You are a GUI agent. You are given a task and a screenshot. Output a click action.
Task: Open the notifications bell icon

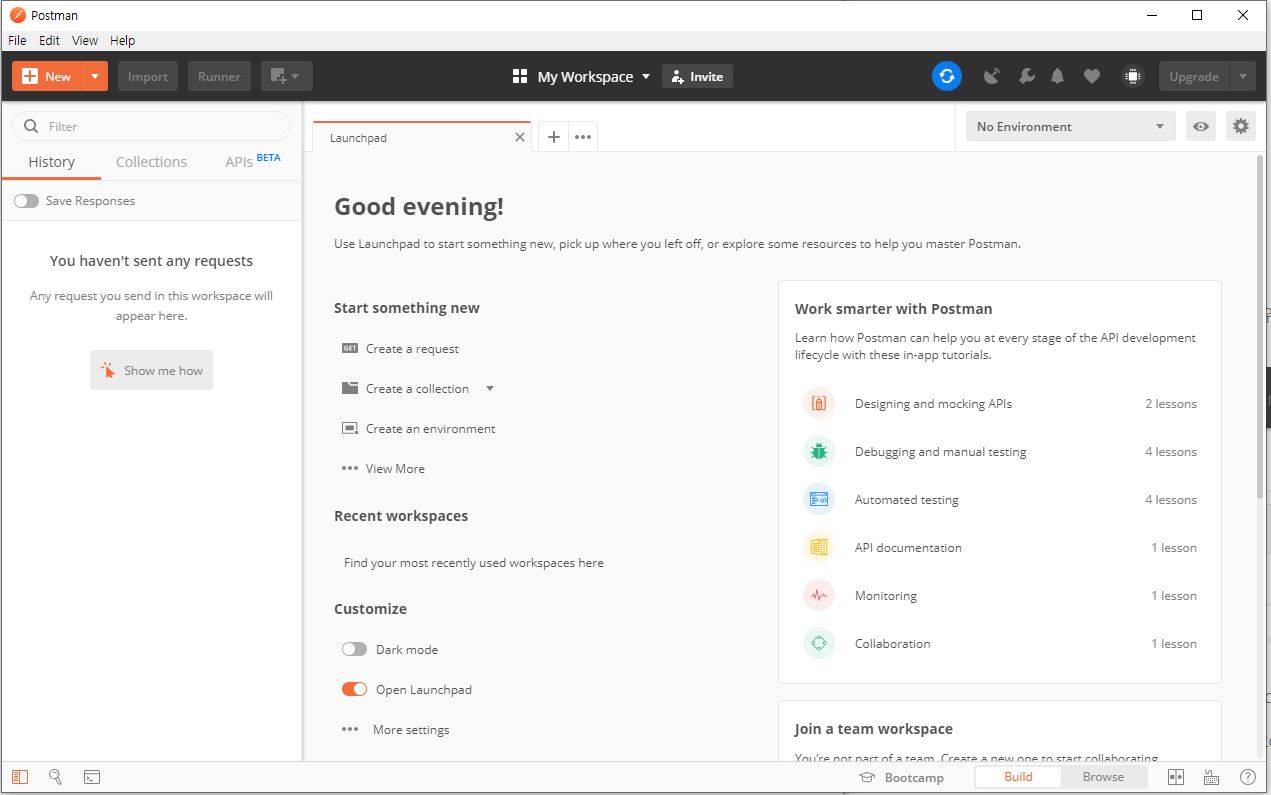[x=1057, y=76]
